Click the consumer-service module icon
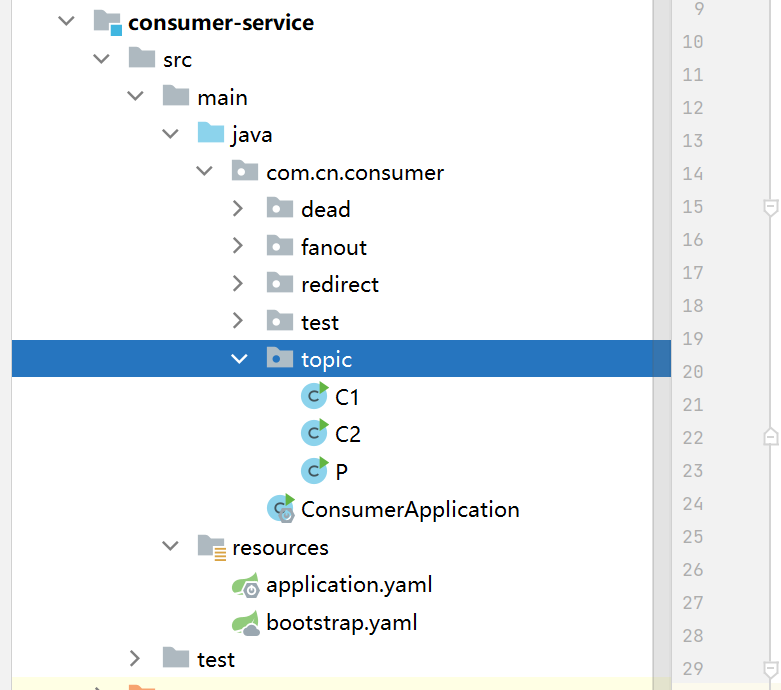This screenshot has height=690, width=781. tap(108, 22)
